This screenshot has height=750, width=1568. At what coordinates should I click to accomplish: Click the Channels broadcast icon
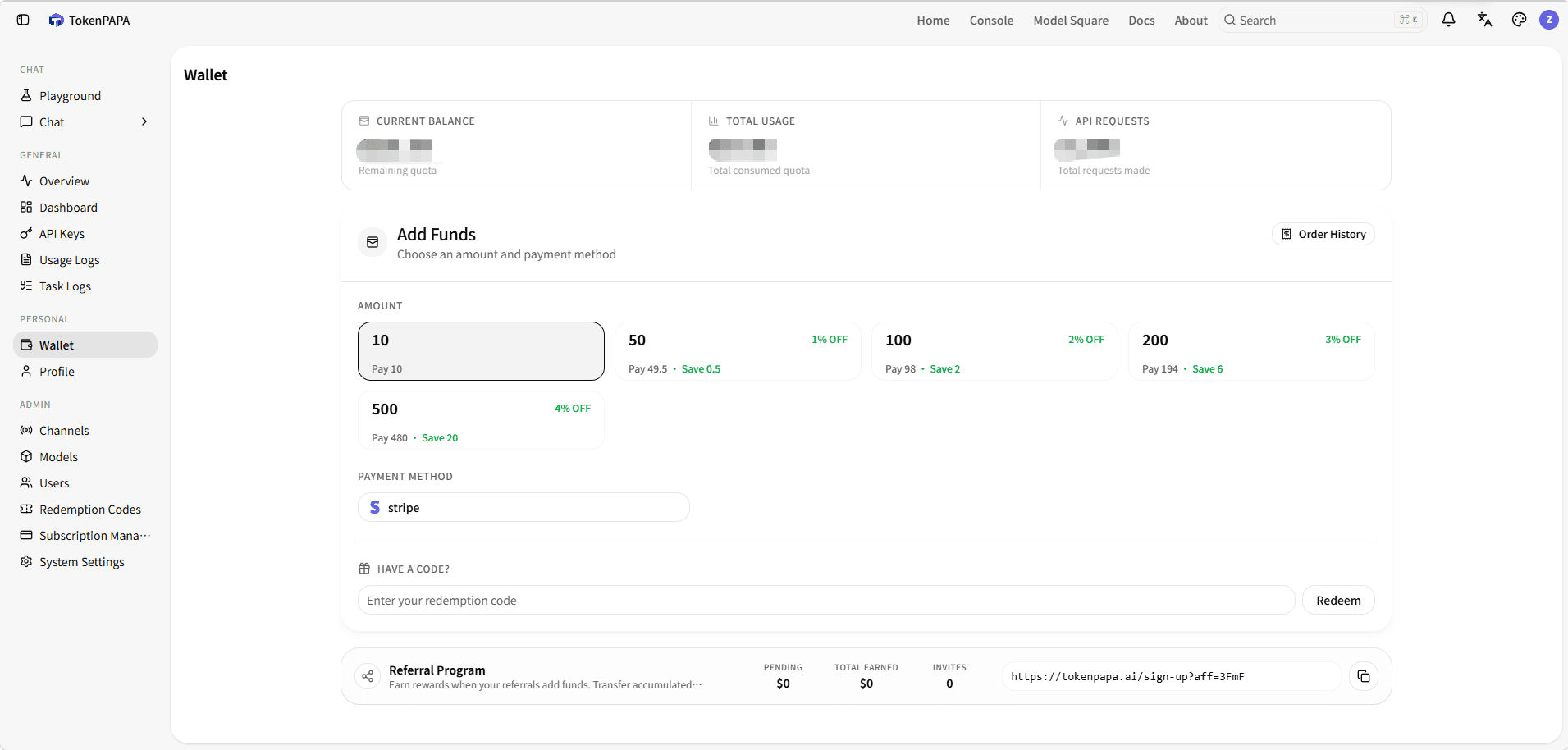[26, 430]
